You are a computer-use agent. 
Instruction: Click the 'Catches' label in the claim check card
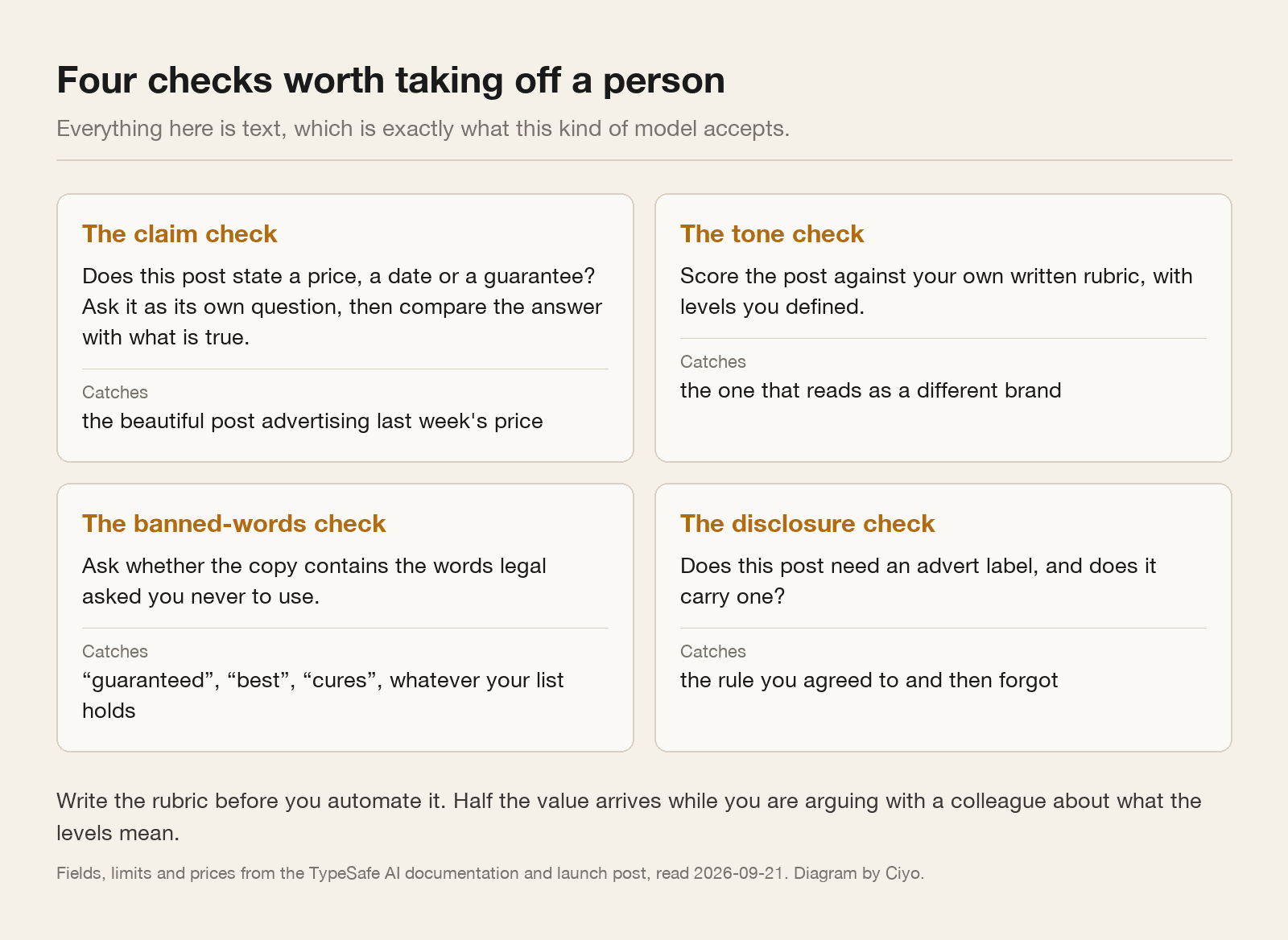115,393
